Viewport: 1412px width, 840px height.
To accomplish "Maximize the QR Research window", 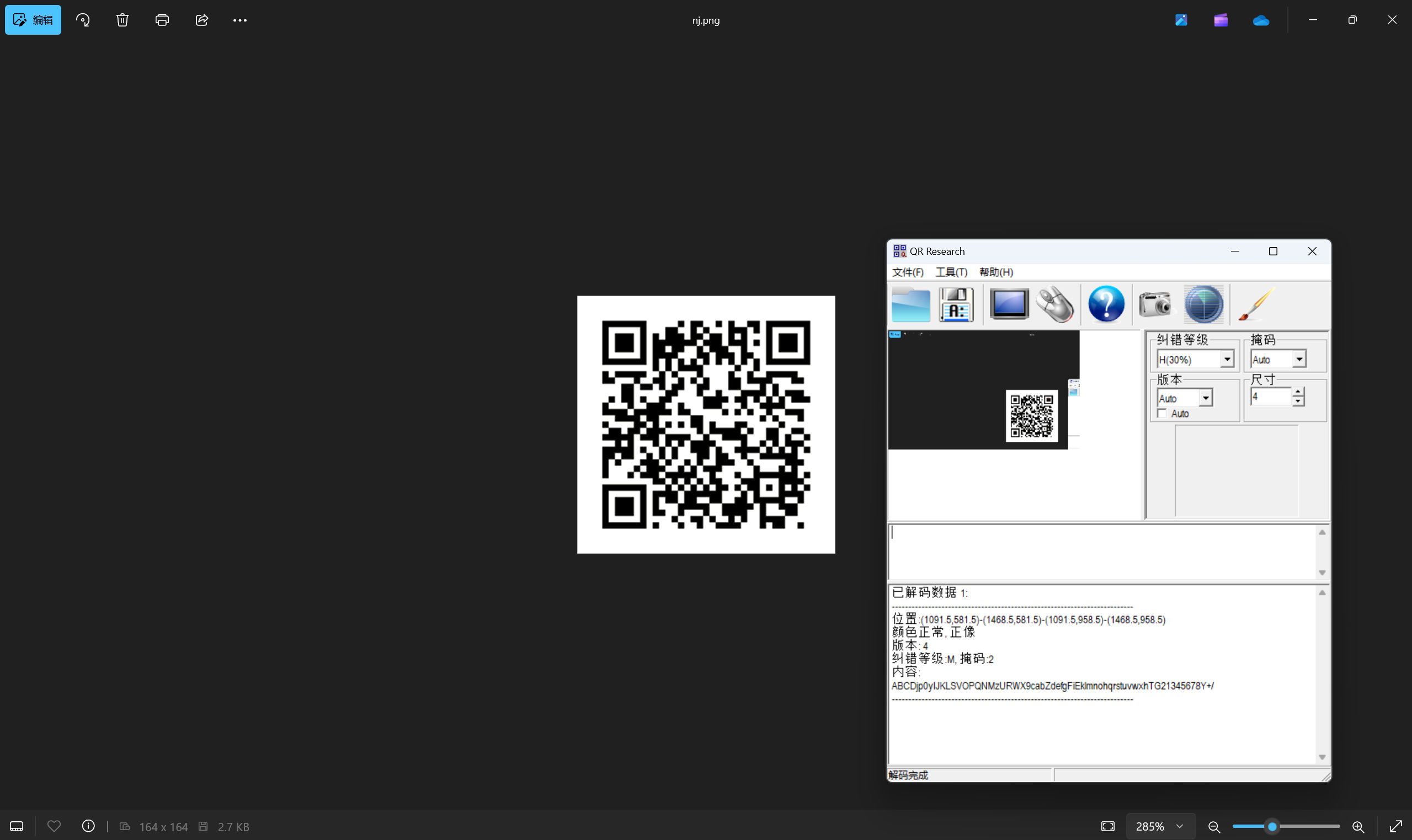I will [1273, 252].
